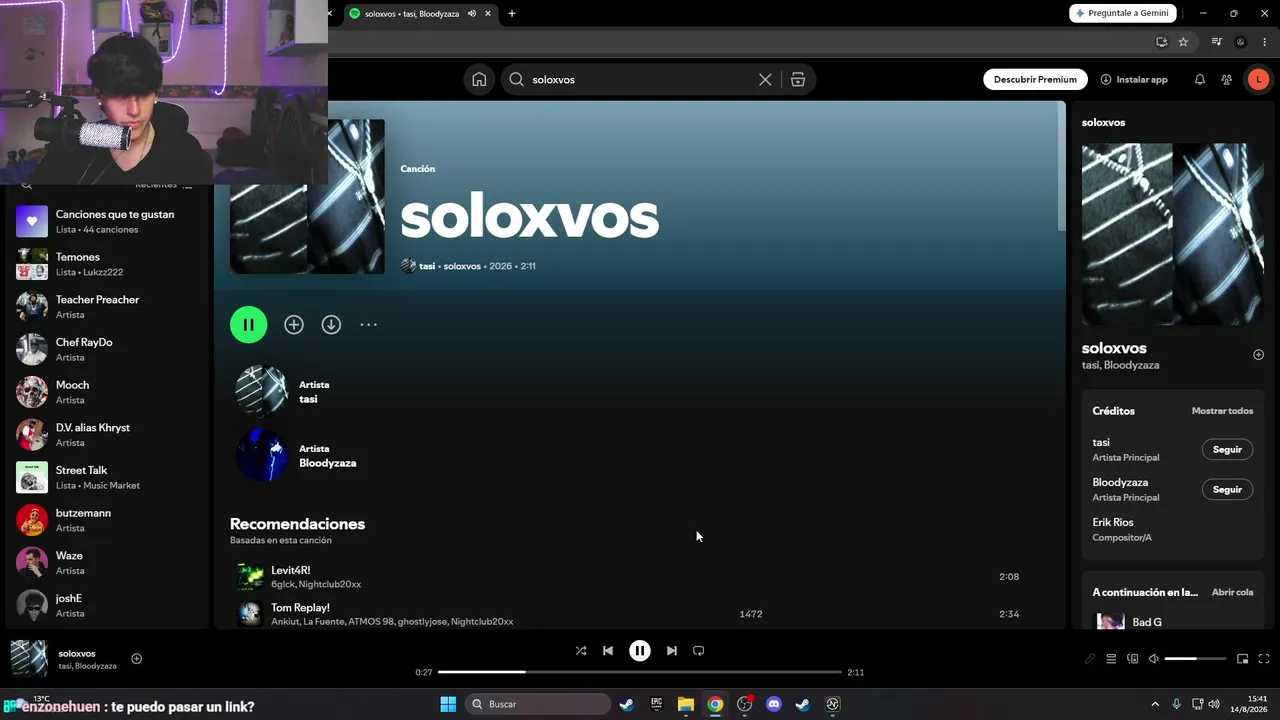Viewport: 1280px width, 720px height.
Task: Clear the soloxvos search text with X
Action: pyautogui.click(x=765, y=80)
